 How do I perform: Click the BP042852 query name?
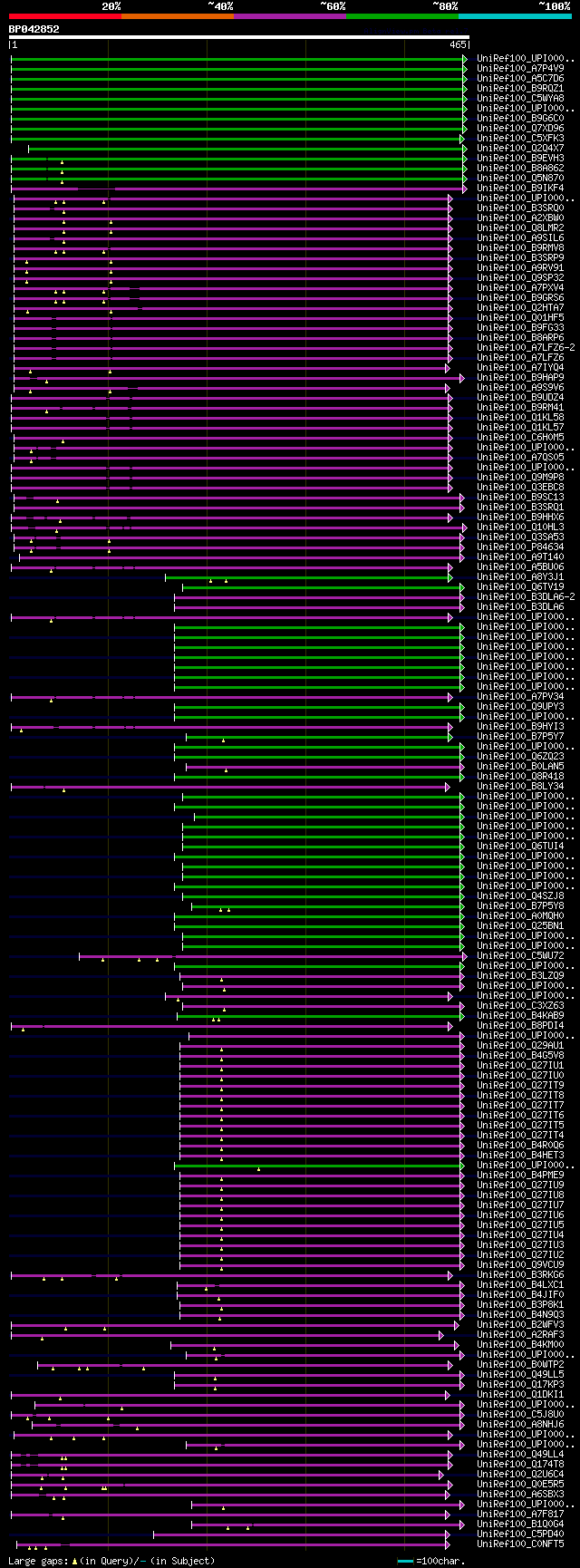[34, 29]
